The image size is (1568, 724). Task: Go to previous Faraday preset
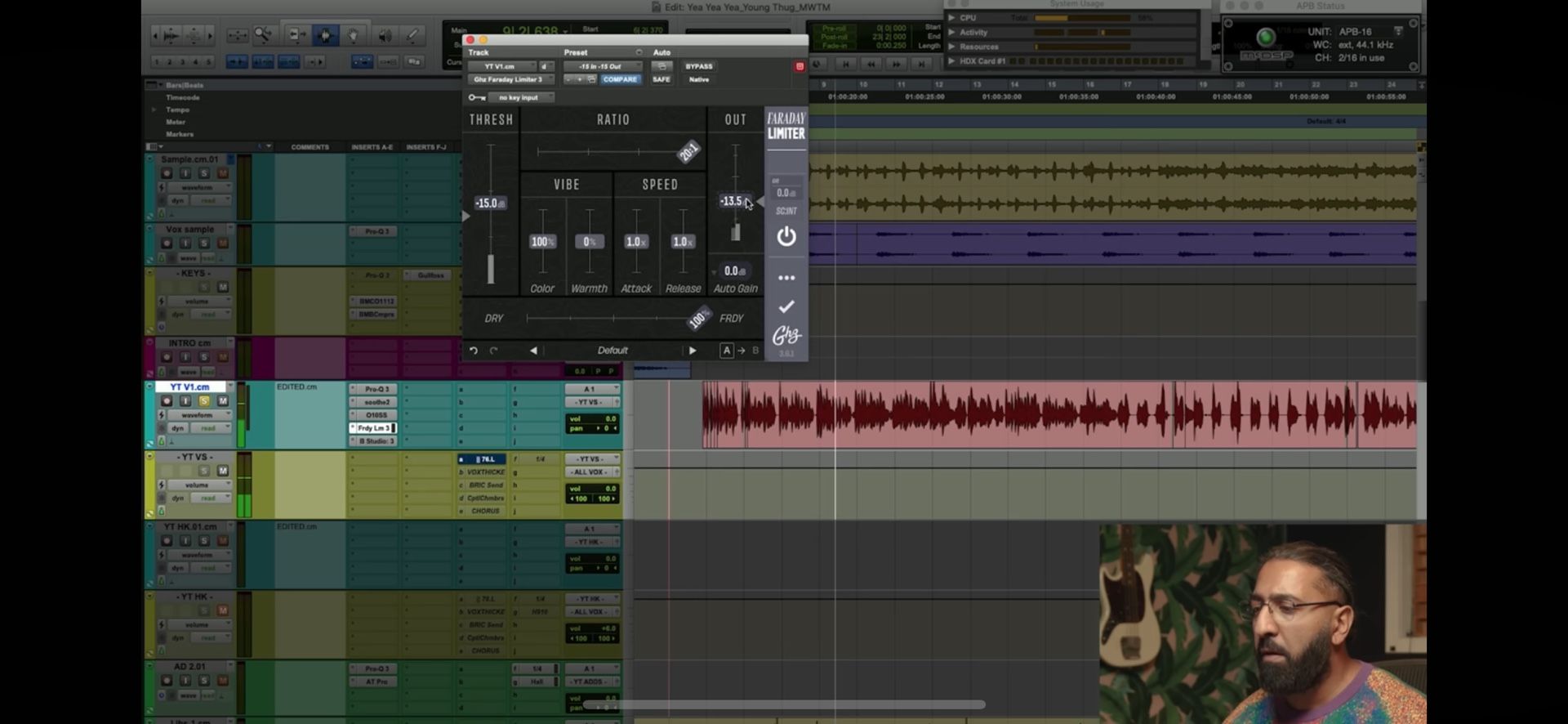pyautogui.click(x=533, y=351)
